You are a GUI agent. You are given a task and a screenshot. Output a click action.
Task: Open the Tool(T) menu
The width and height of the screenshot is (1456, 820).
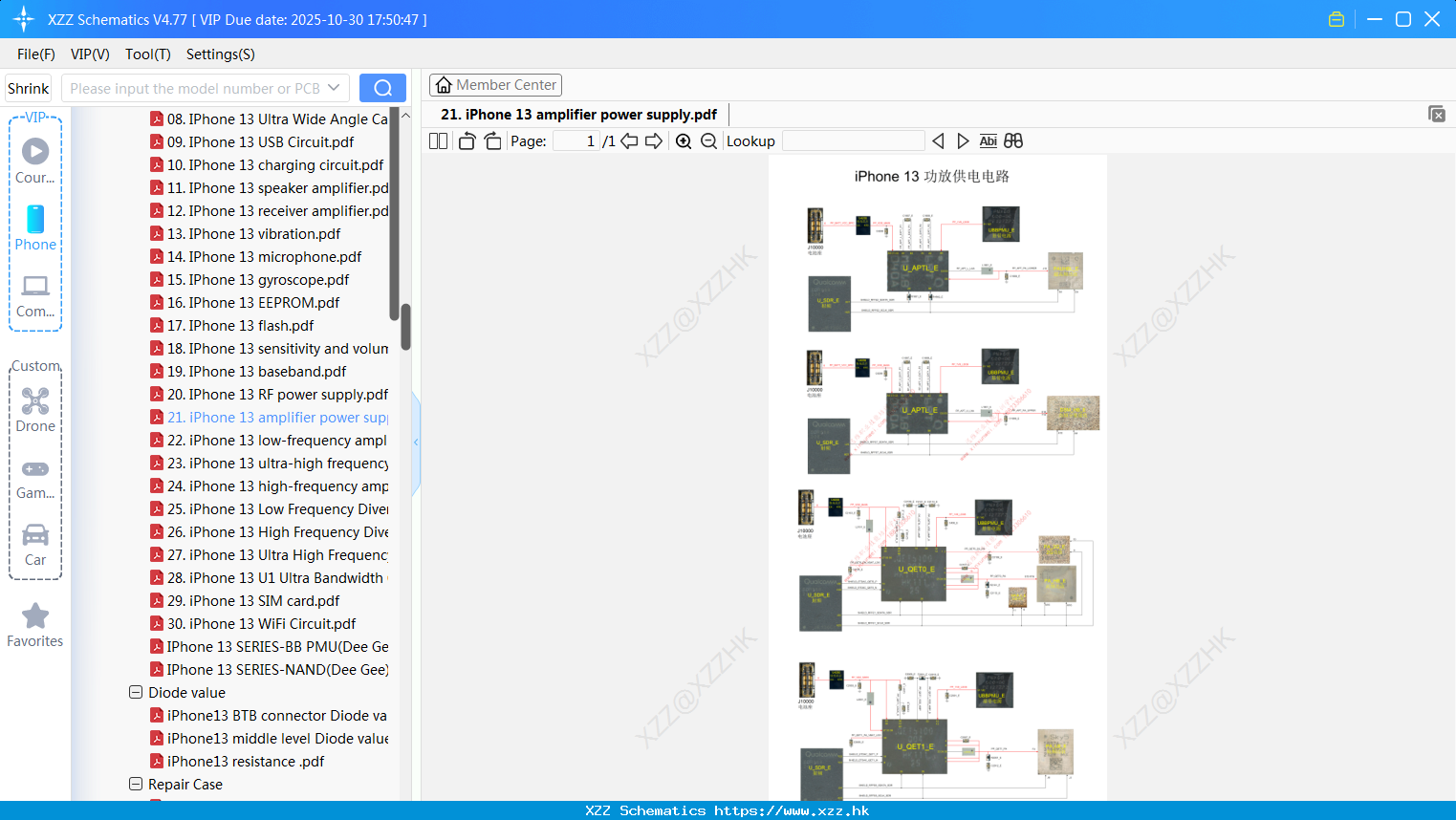coord(148,54)
